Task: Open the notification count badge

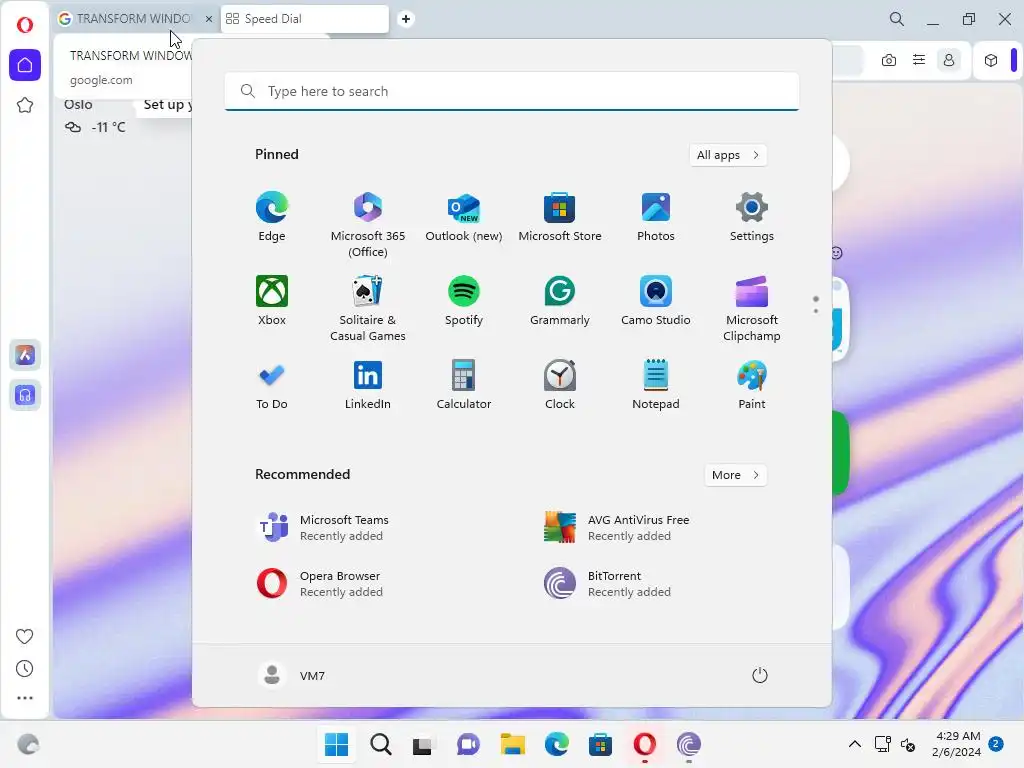Action: tap(996, 743)
